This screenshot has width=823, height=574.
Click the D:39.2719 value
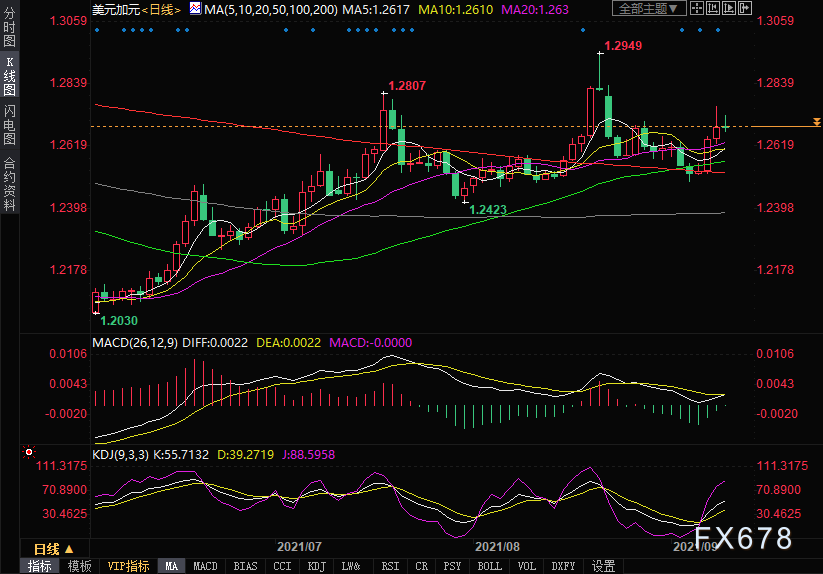(246, 454)
